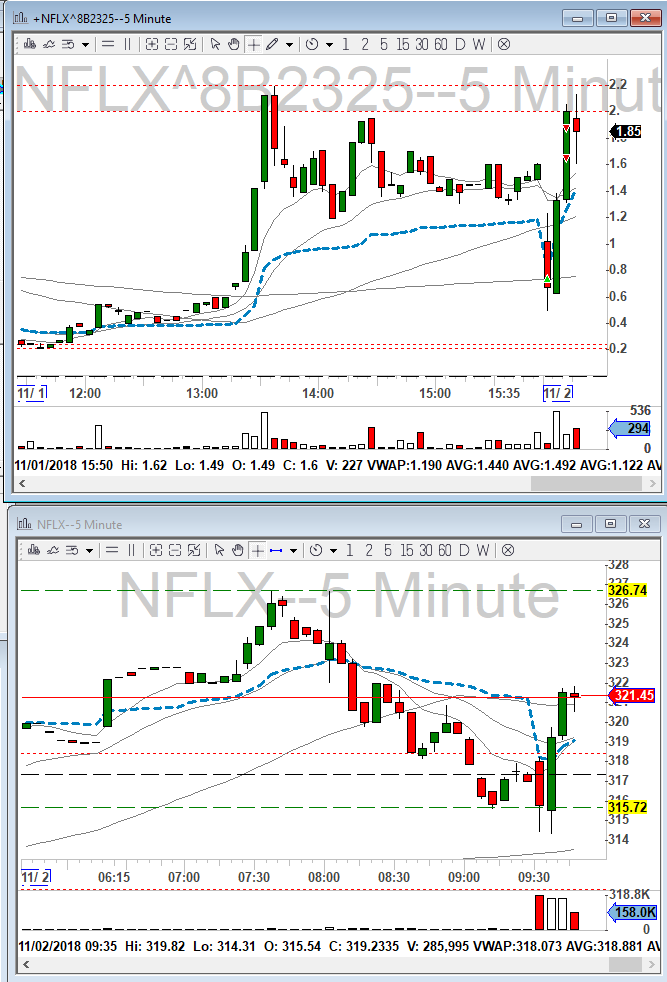
Task: Select the horizontal line tool in bottom chart
Action: 112,550
